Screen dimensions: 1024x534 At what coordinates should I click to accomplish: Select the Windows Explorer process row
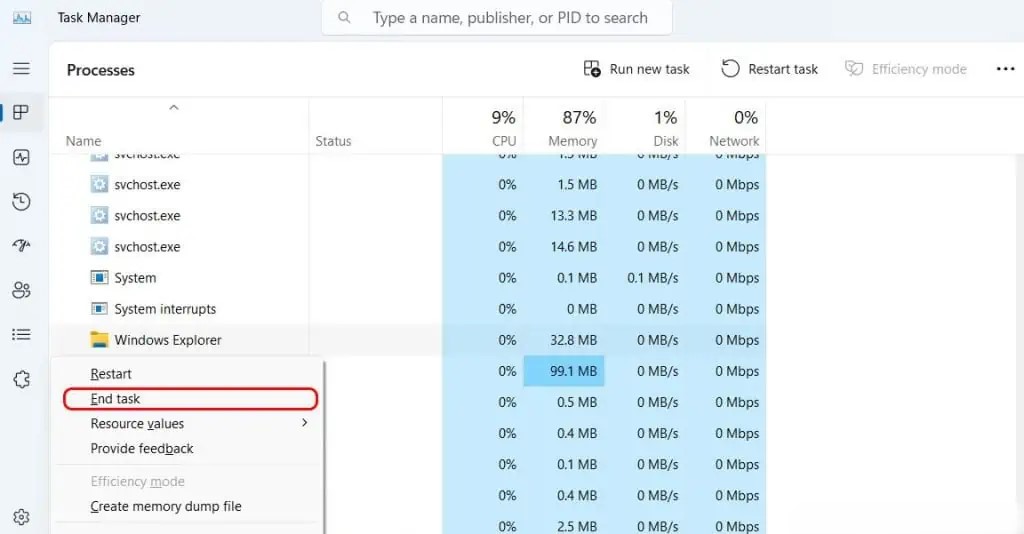point(408,340)
